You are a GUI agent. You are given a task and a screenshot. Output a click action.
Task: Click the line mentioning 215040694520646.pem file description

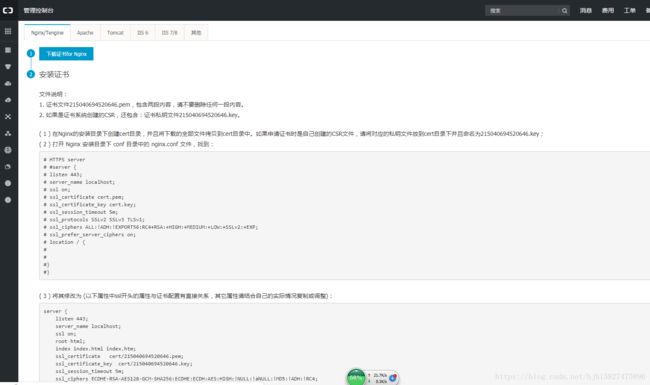click(x=142, y=104)
